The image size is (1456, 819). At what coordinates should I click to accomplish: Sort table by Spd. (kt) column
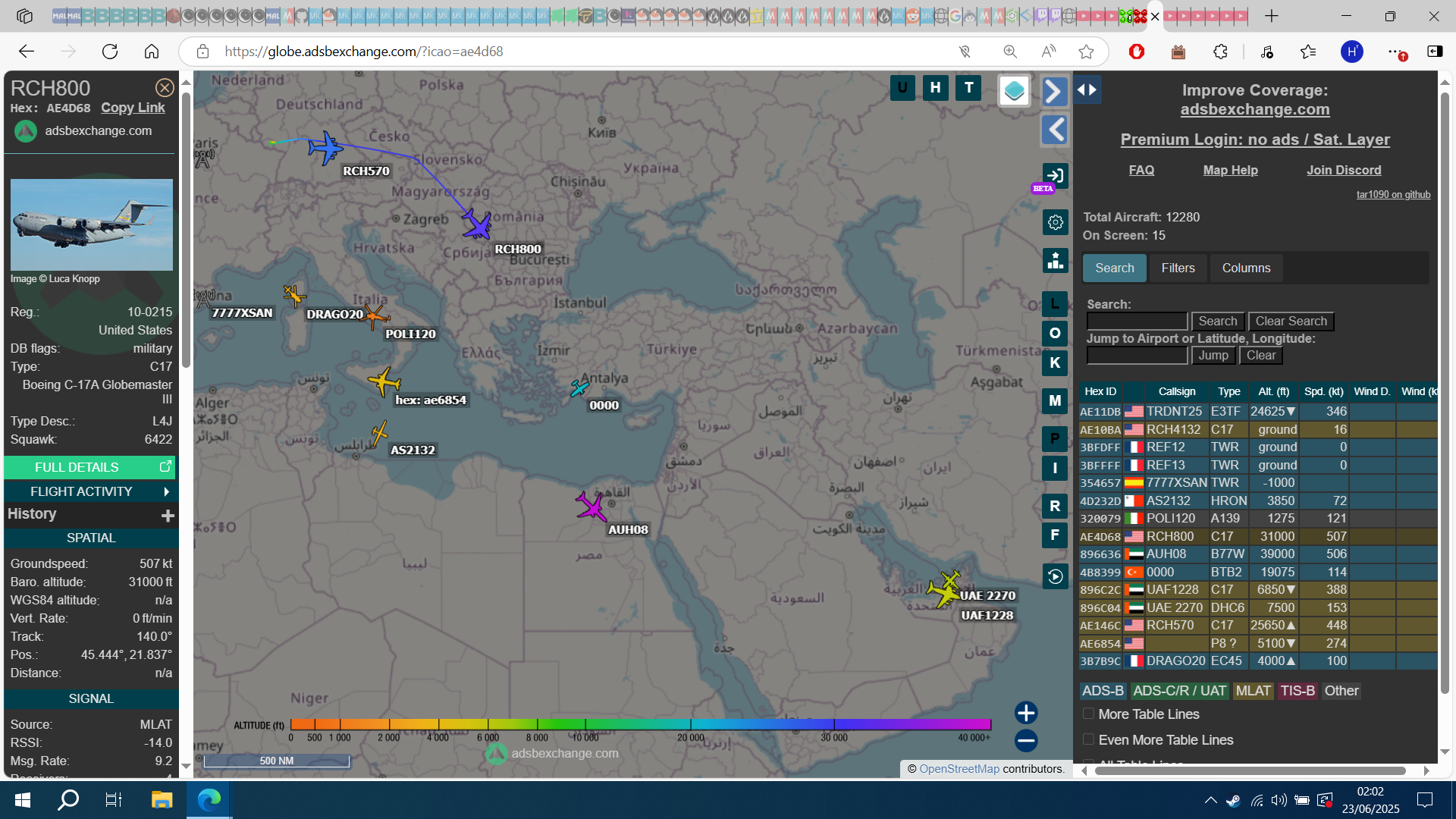pyautogui.click(x=1323, y=391)
